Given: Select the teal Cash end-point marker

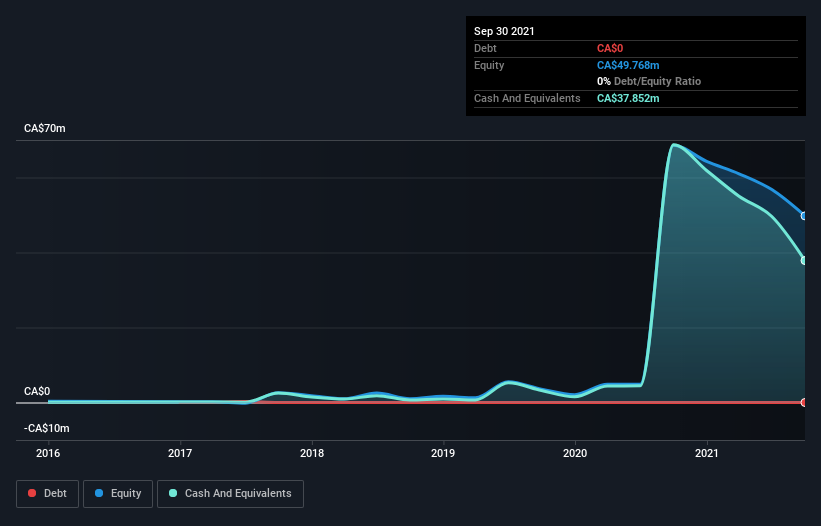Looking at the screenshot, I should point(804,260).
